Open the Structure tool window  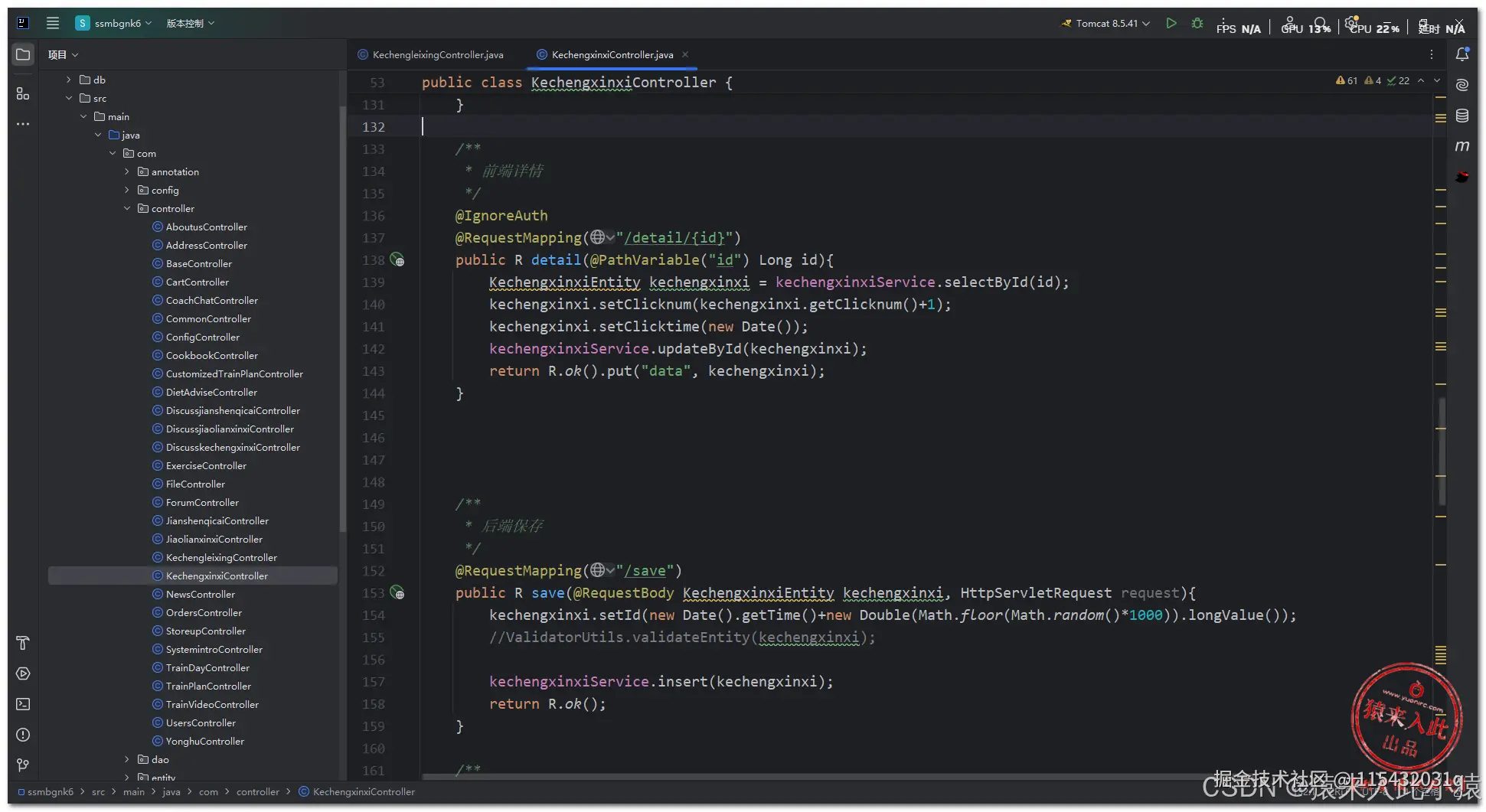pyautogui.click(x=23, y=93)
